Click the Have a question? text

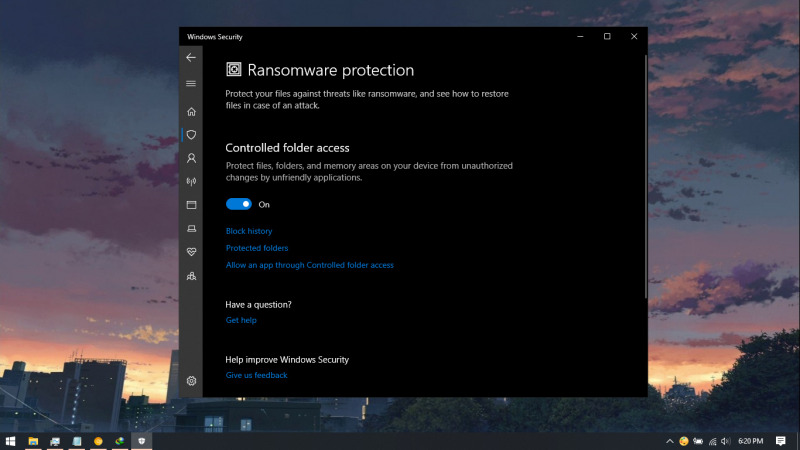tap(258, 305)
